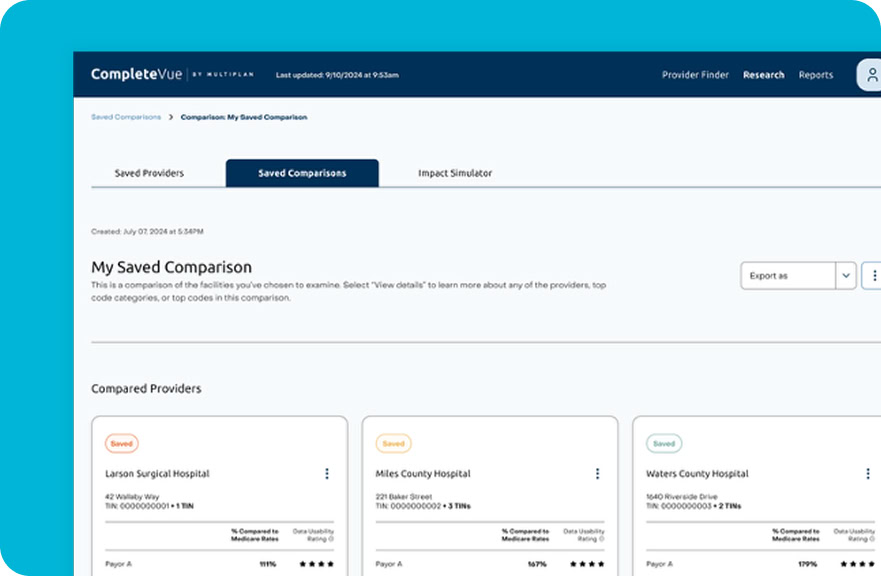Click the Saved badge on Miles County Hospital
Image resolution: width=881 pixels, height=576 pixels.
[393, 443]
